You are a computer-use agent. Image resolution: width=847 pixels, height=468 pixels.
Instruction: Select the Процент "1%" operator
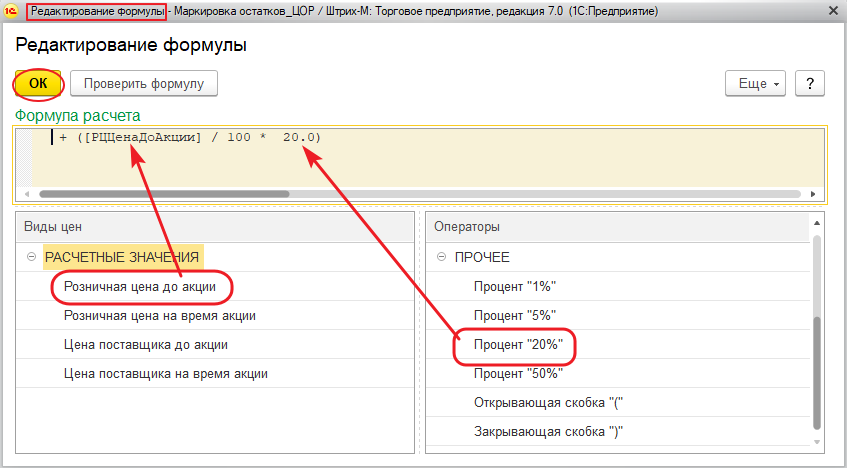coord(514,286)
